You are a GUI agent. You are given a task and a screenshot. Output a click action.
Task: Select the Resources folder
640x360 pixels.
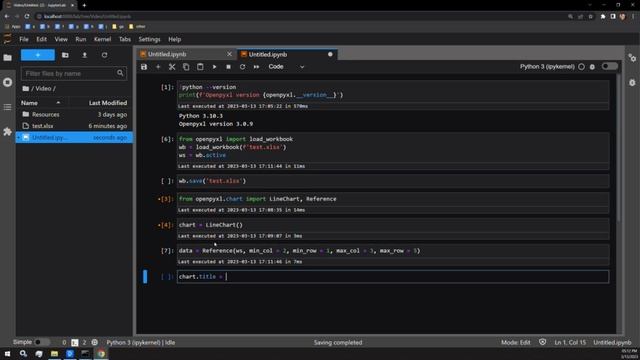[74, 114]
